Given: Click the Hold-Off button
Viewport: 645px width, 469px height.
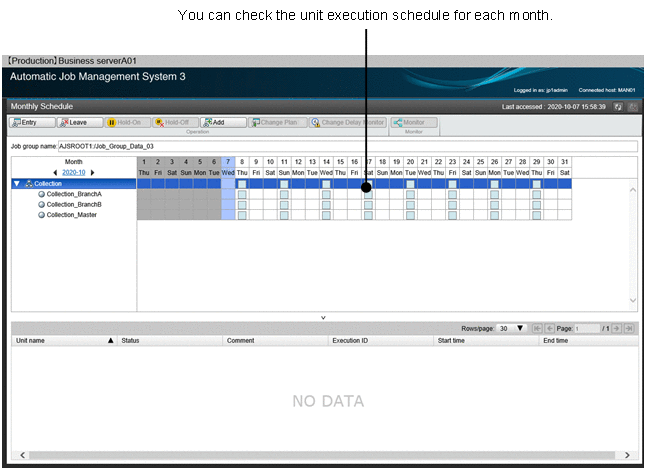Looking at the screenshot, I should 176,123.
